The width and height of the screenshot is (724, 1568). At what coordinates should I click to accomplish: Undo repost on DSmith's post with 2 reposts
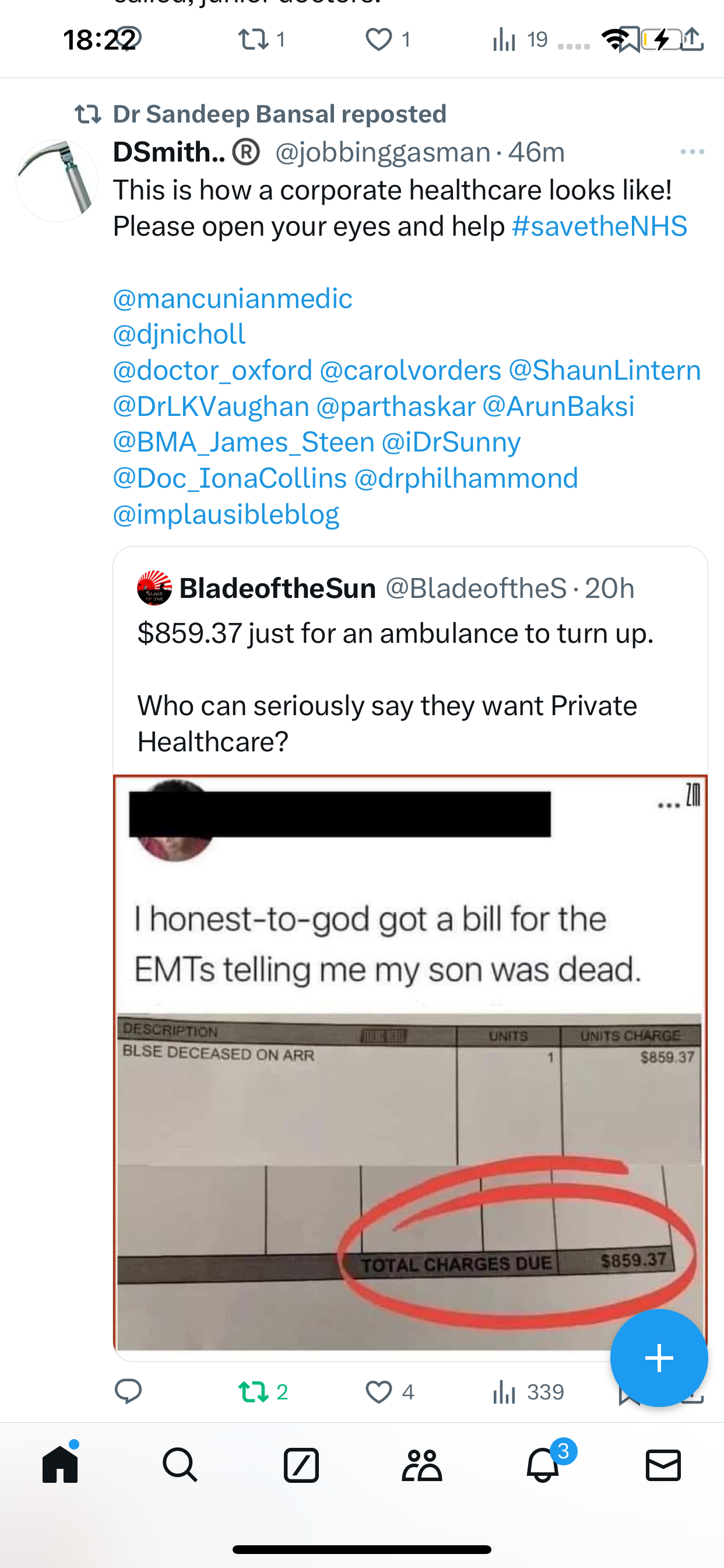coord(263,1391)
